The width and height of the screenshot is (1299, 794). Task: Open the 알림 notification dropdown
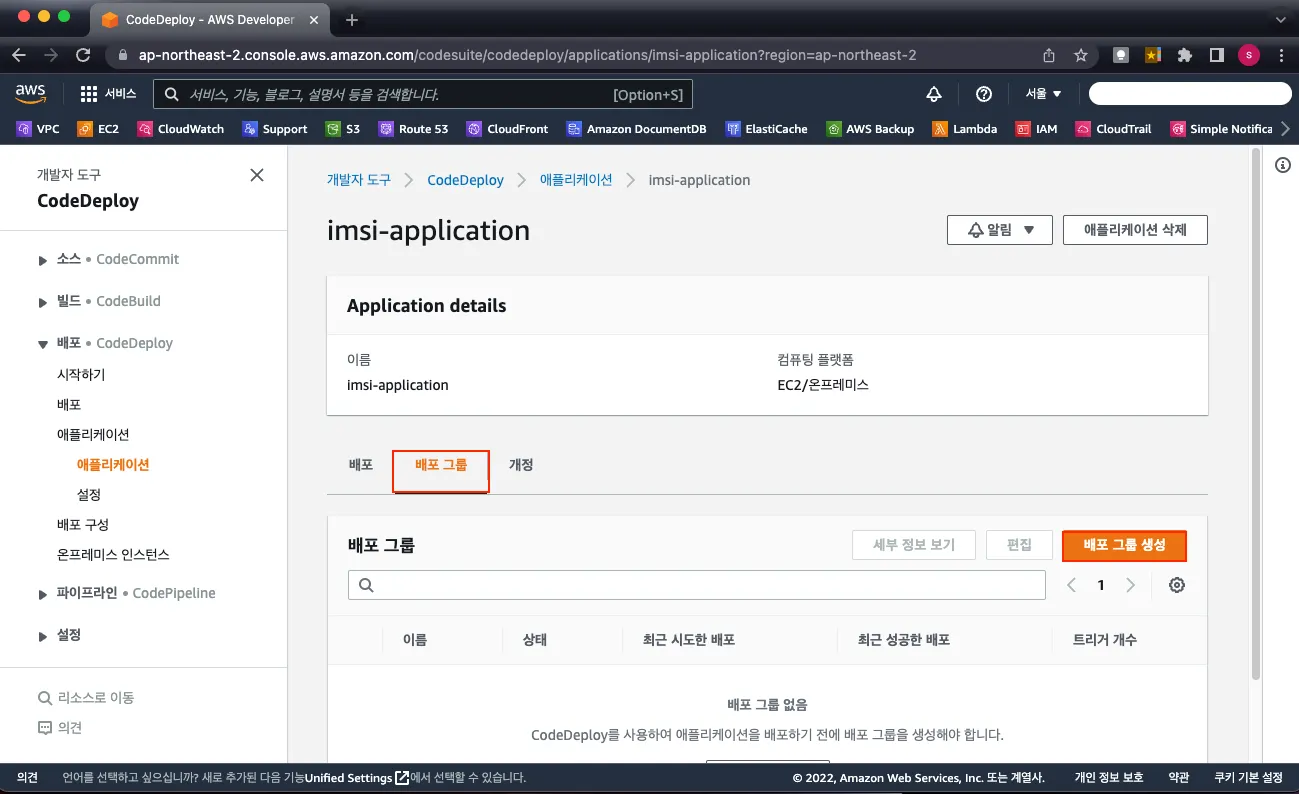999,230
